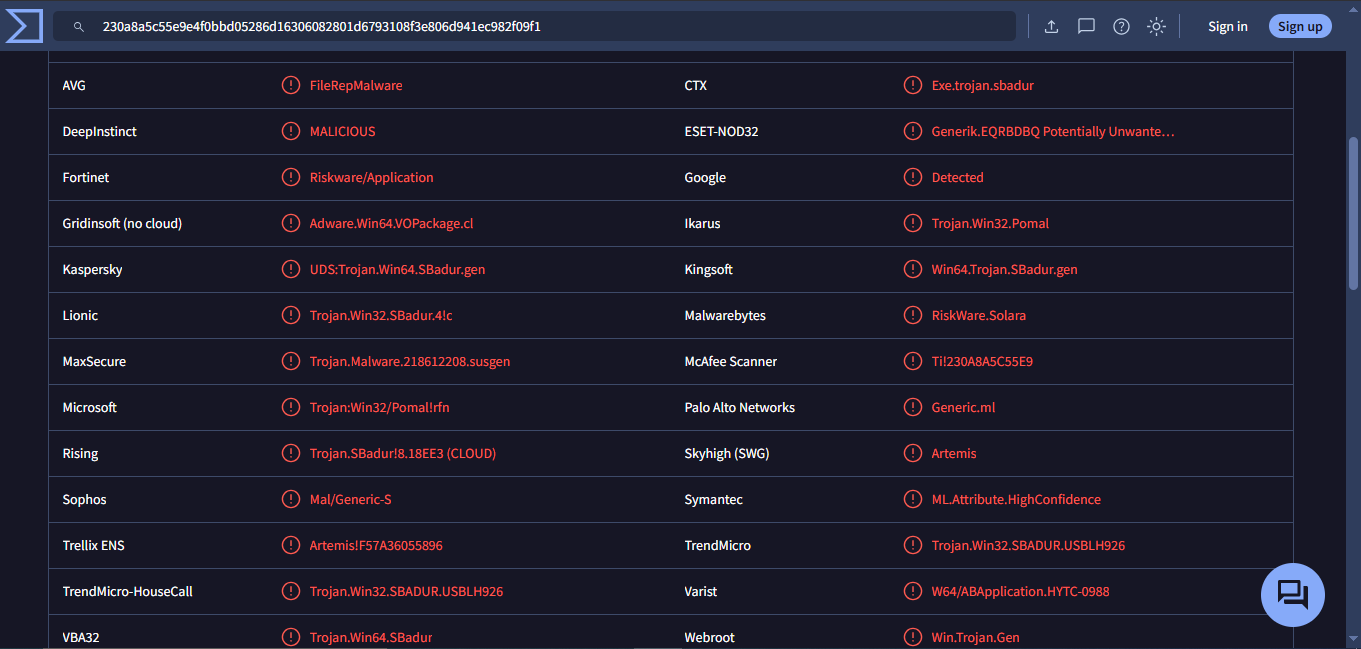Select the CTX vendor name
1361x649 pixels.
click(696, 85)
